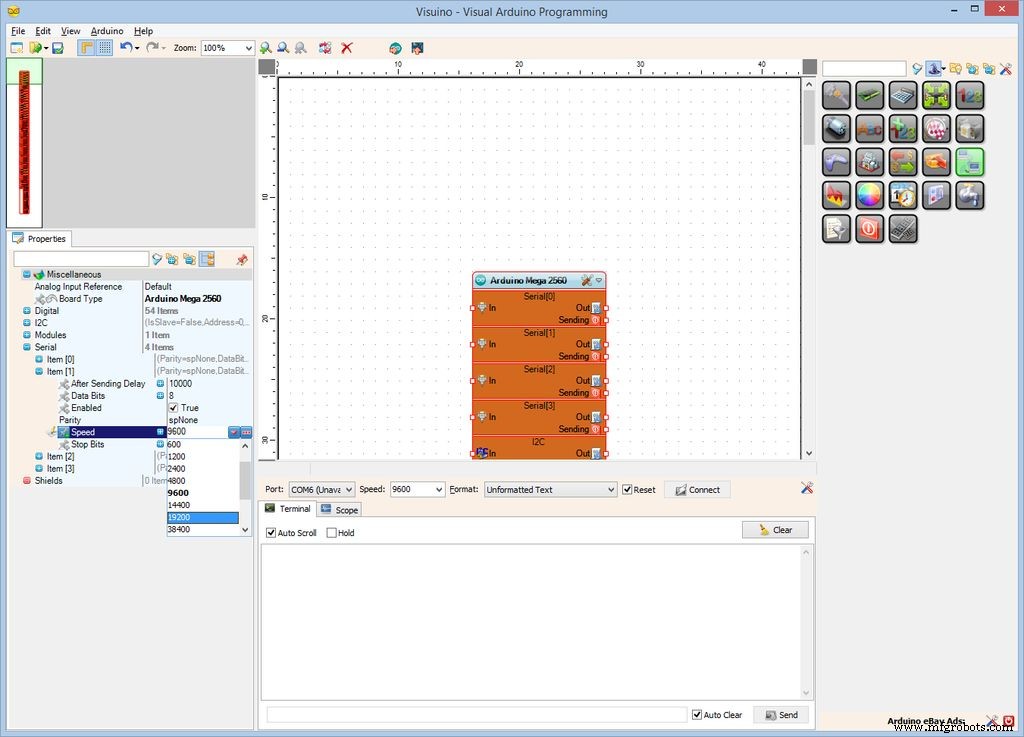Enable the Hold checkbox
Screen dimensions: 1024x737
[332, 533]
